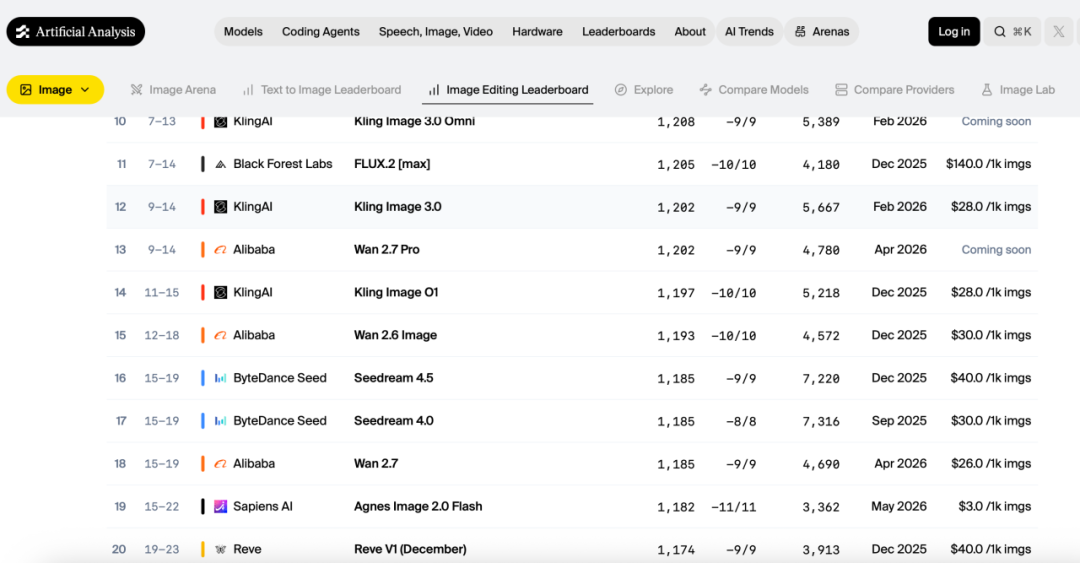The image size is (1080, 563).
Task: Click the Black Forest Labs creator name
Action: [282, 164]
